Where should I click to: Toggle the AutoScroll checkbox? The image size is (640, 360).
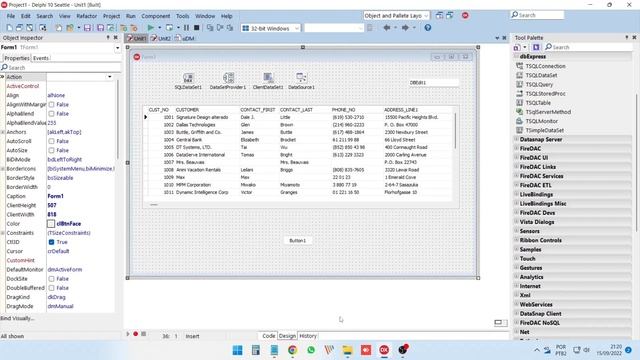coord(51,141)
